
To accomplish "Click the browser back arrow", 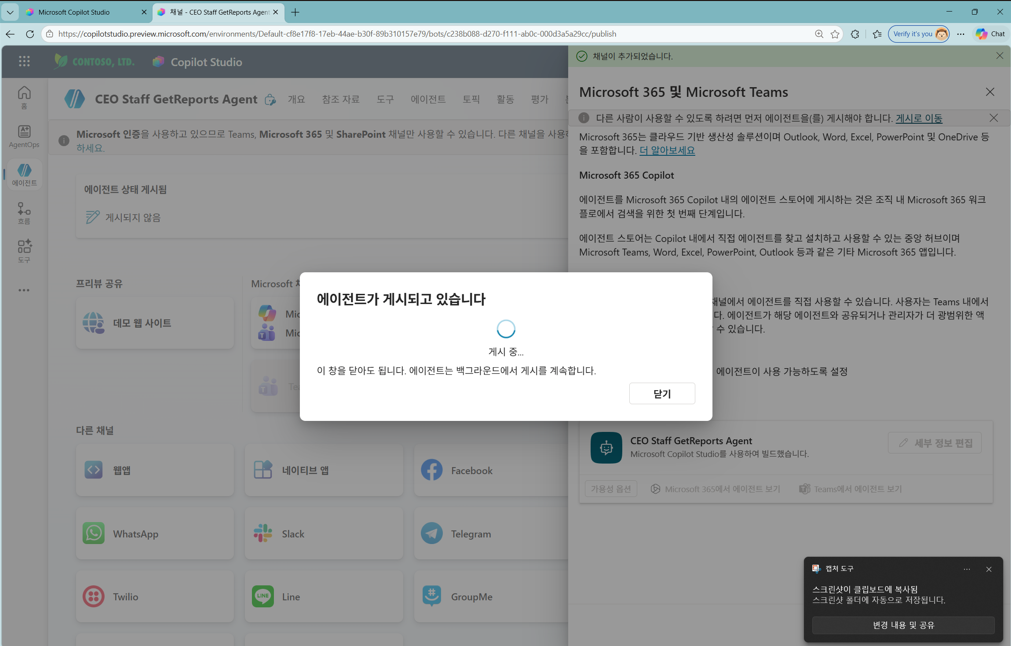I will click(10, 34).
